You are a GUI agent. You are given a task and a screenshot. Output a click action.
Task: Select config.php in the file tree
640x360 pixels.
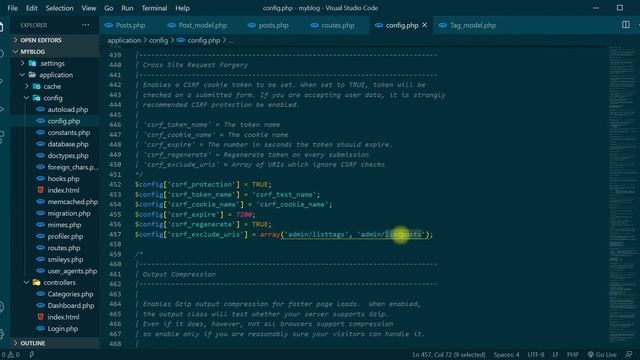click(x=64, y=121)
